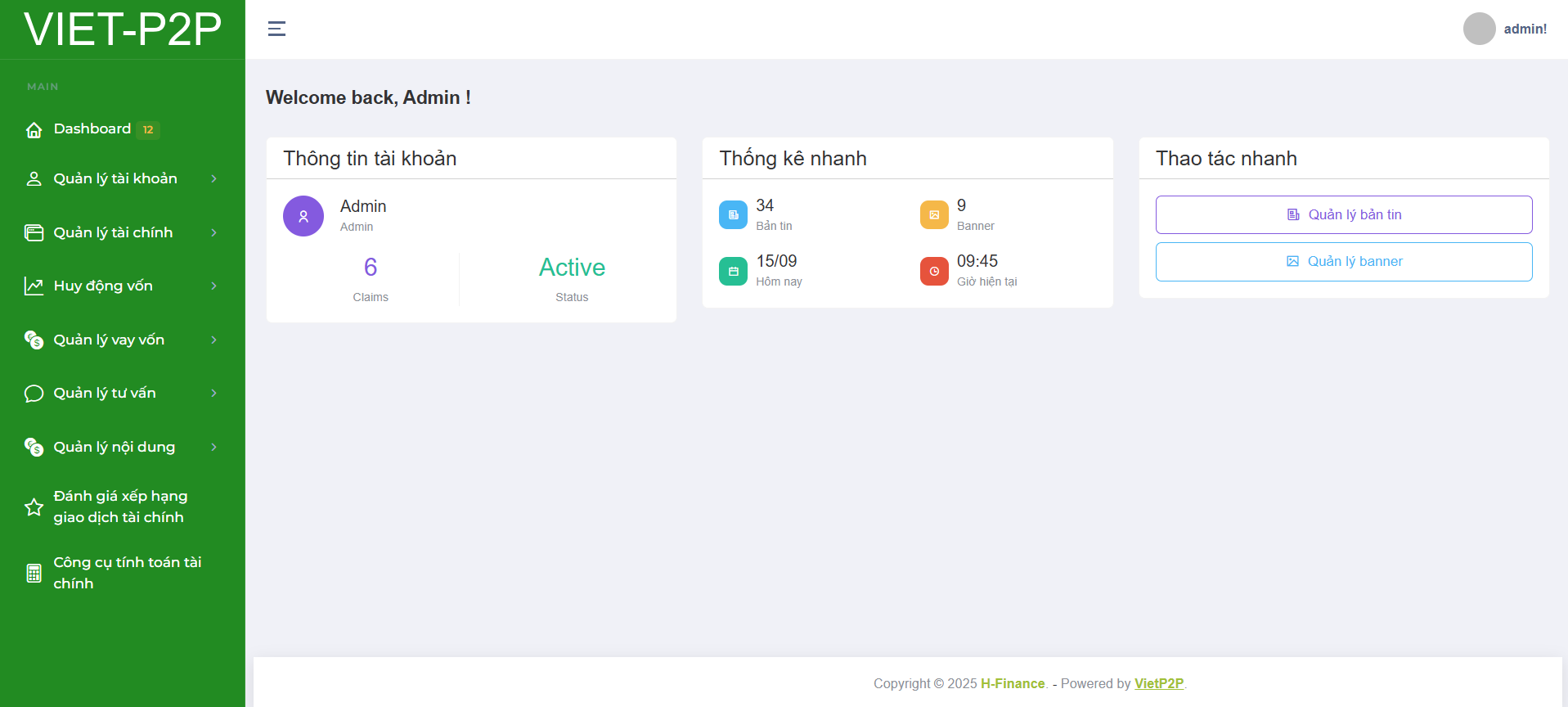Toggle the sidebar hamburger menu
Image resolution: width=1568 pixels, height=707 pixels.
[x=276, y=29]
